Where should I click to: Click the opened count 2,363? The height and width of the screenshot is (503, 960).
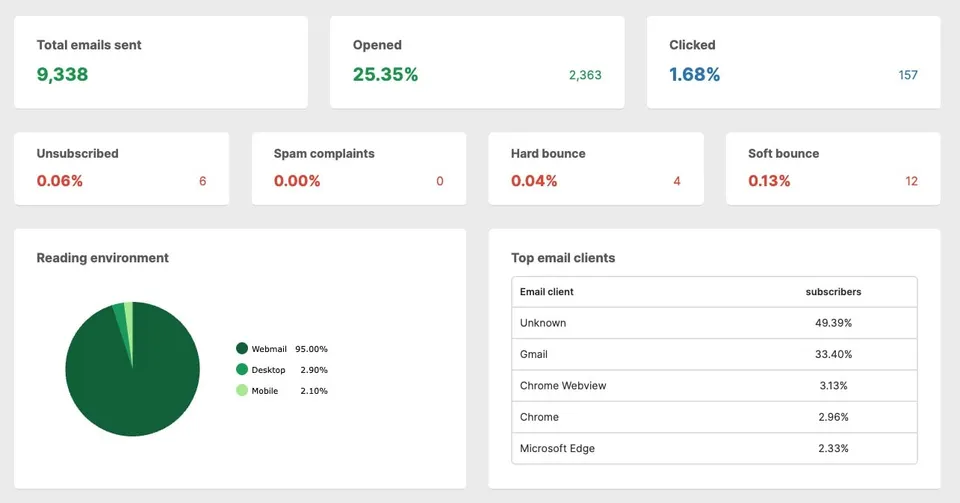tap(585, 75)
